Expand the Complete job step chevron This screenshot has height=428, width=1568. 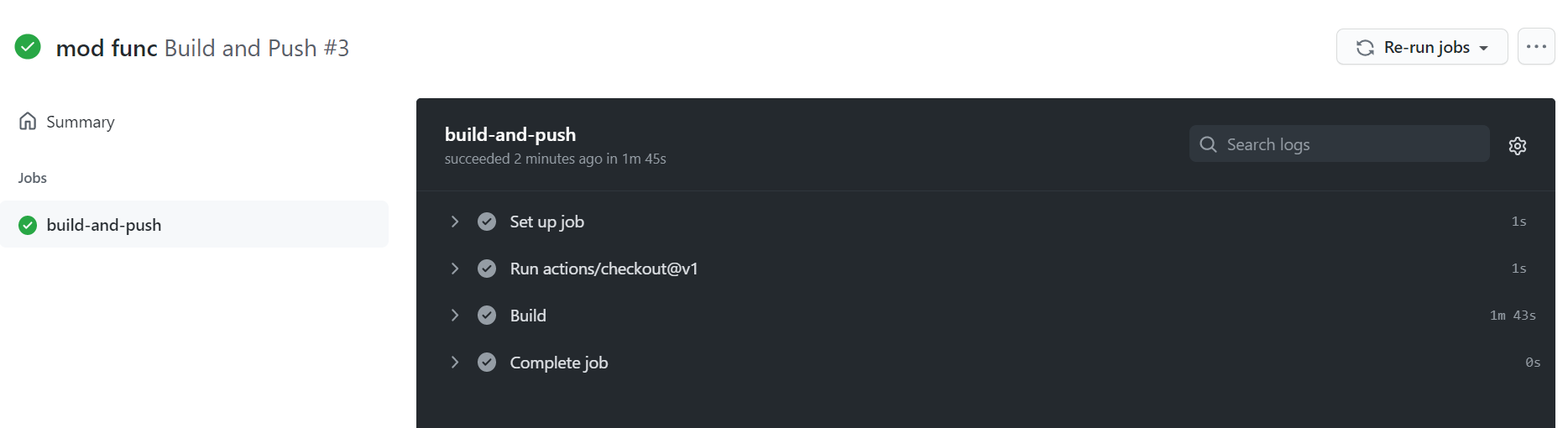point(455,363)
